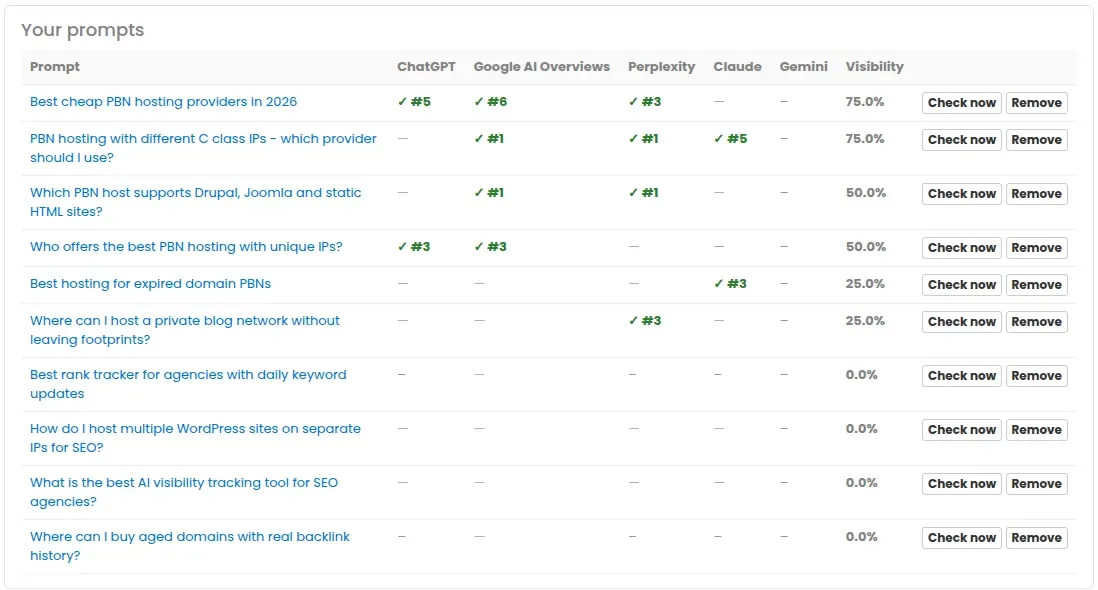The width and height of the screenshot is (1098, 590).
Task: Open 'Which PBN host supports Drupal, Joomla' prompt
Action: tap(195, 202)
